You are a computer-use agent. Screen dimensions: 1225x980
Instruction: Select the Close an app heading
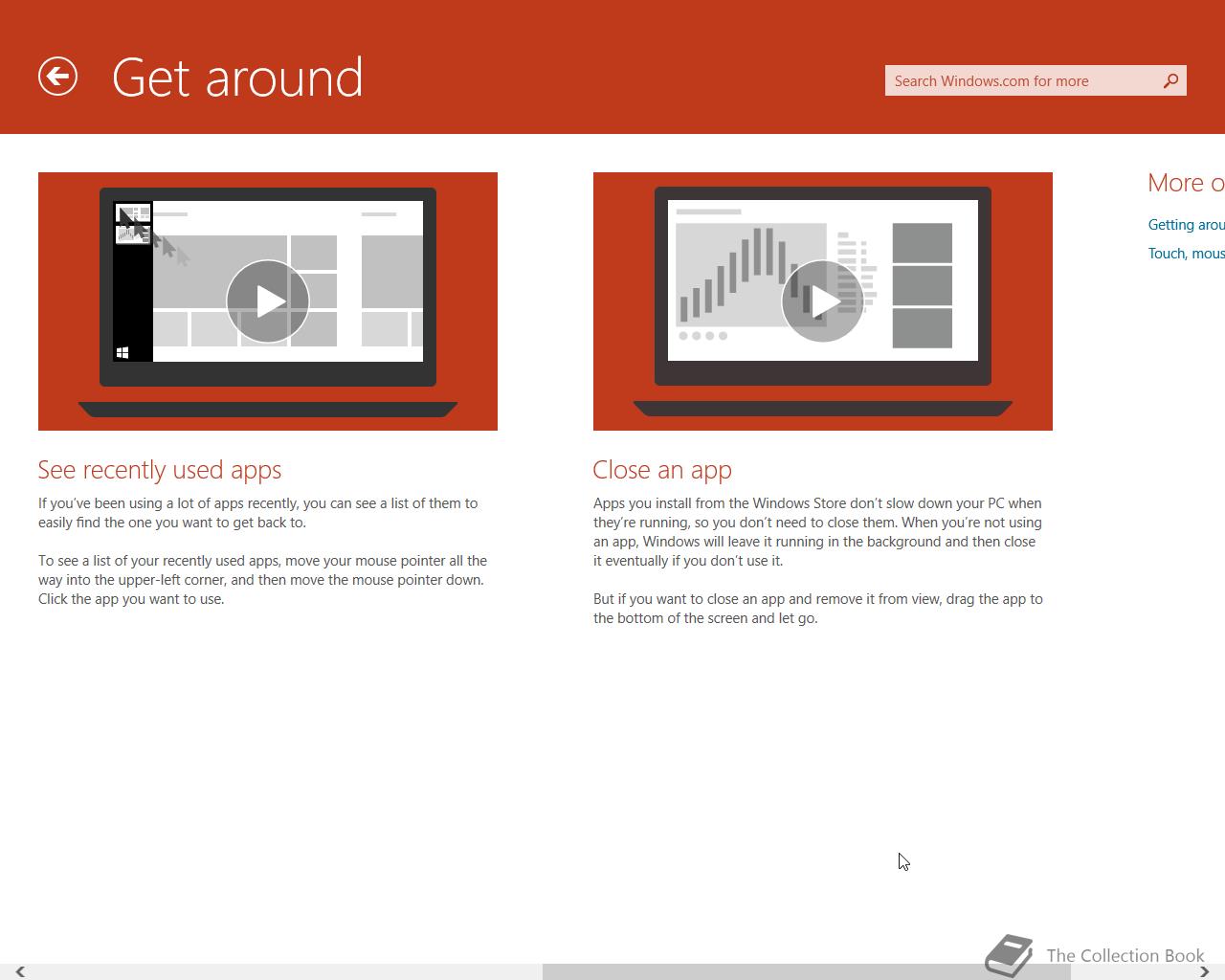click(662, 470)
